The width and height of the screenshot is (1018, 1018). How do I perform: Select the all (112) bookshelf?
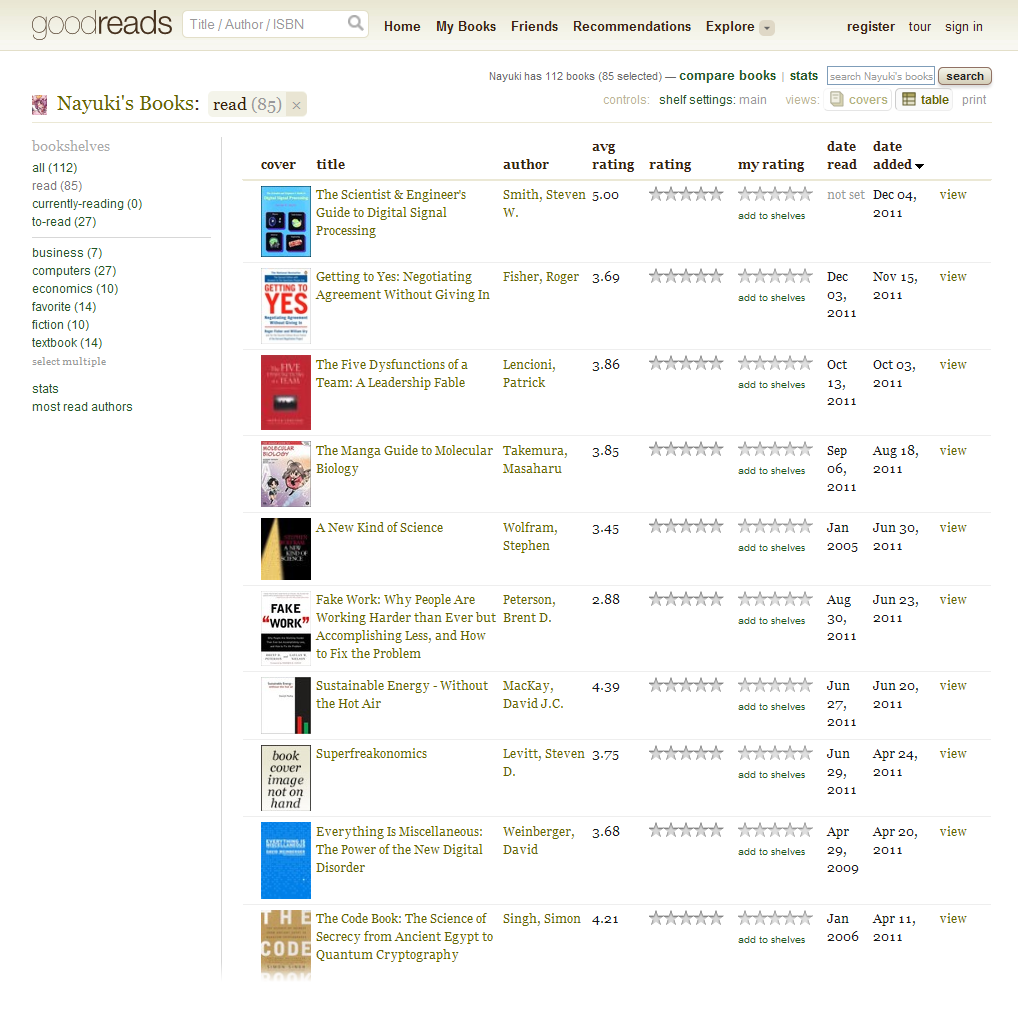(55, 168)
